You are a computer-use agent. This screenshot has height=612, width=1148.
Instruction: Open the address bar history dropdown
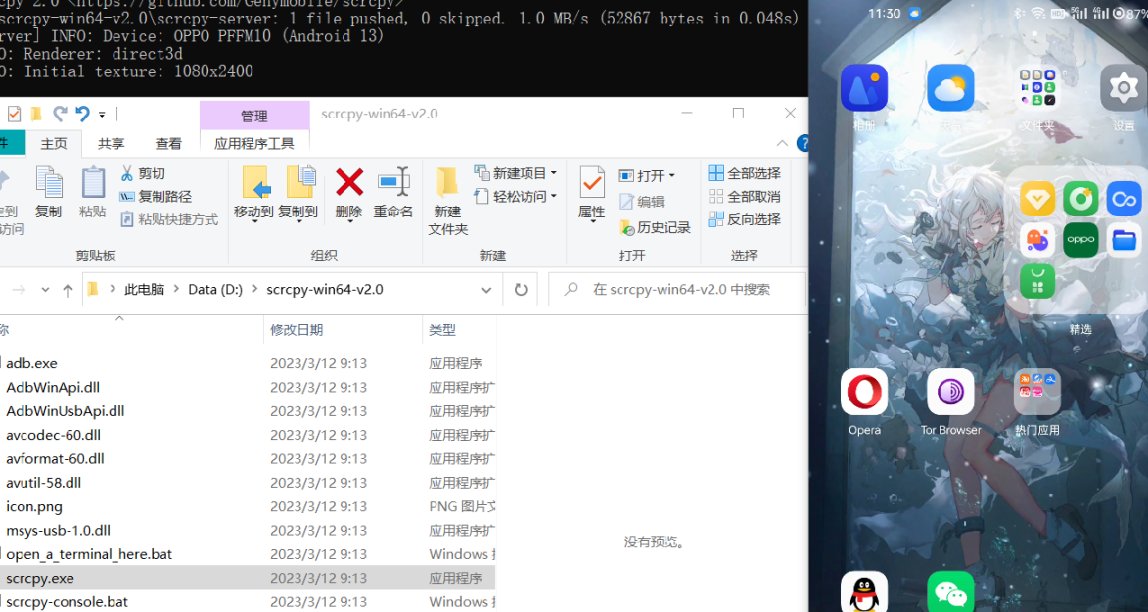(486, 290)
